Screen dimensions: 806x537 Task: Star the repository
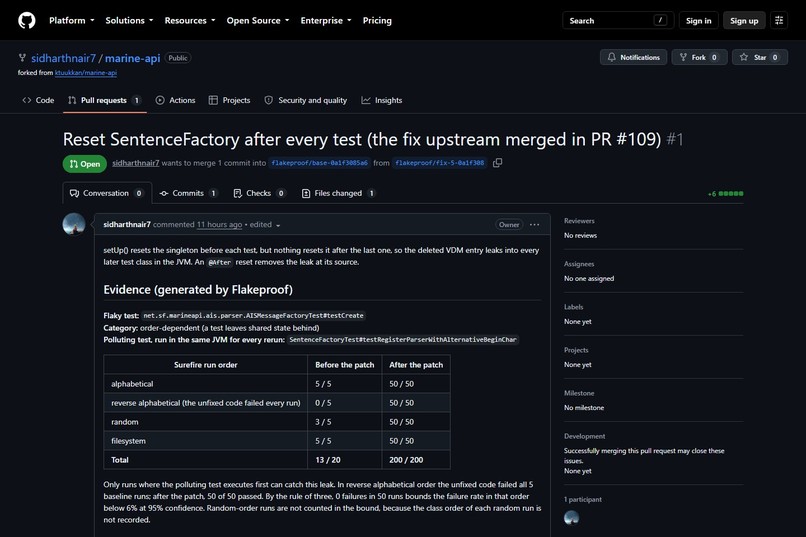[x=760, y=57]
